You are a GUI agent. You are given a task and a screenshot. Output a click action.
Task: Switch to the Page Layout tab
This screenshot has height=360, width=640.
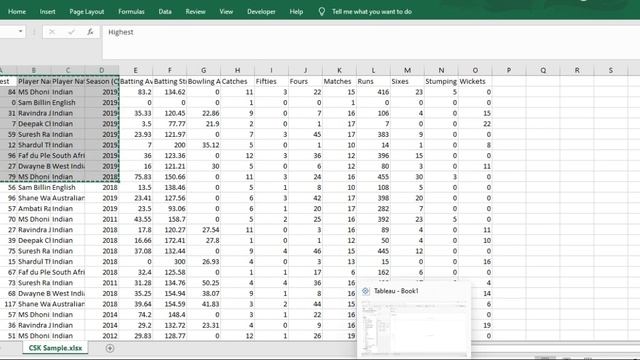(x=87, y=12)
